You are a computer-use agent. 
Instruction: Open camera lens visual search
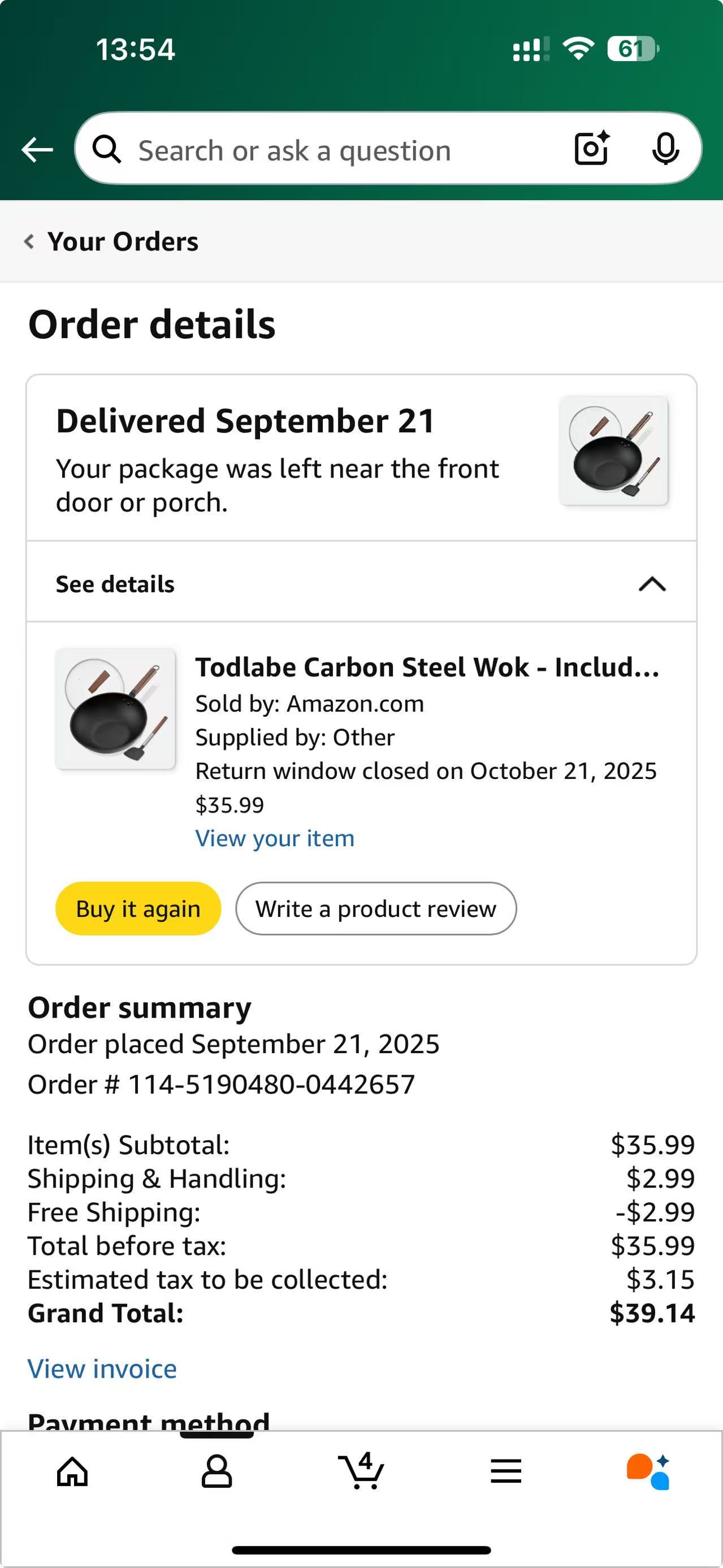pyautogui.click(x=591, y=149)
